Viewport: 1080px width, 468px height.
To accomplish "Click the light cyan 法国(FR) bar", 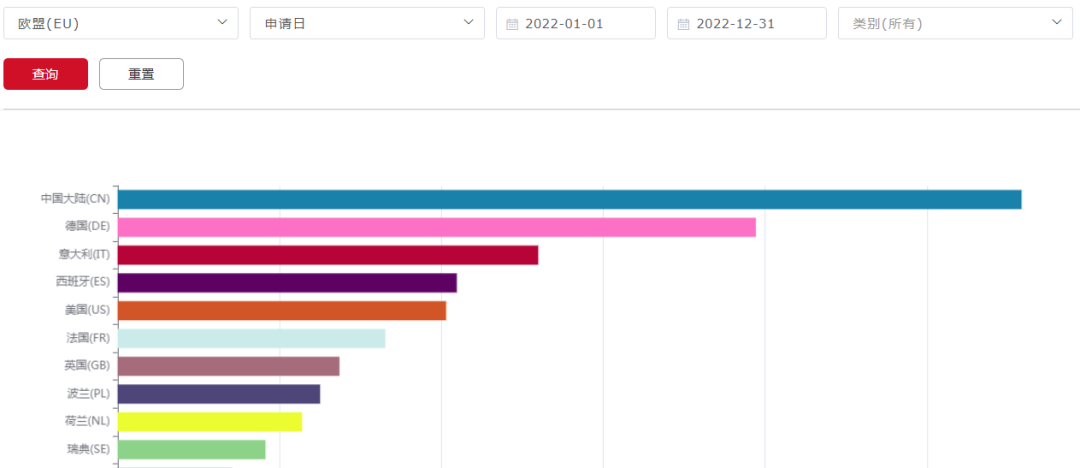I will [x=251, y=338].
